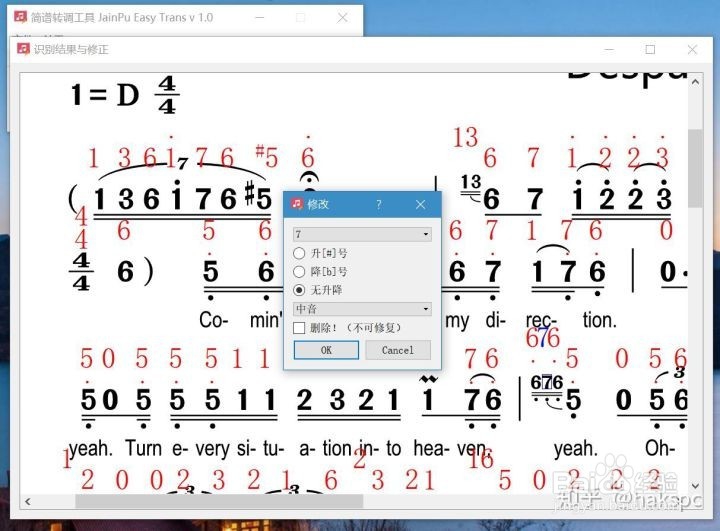Select the 升[#]号 sharp radio button
Image resolution: width=720 pixels, height=531 pixels.
[x=299, y=253]
